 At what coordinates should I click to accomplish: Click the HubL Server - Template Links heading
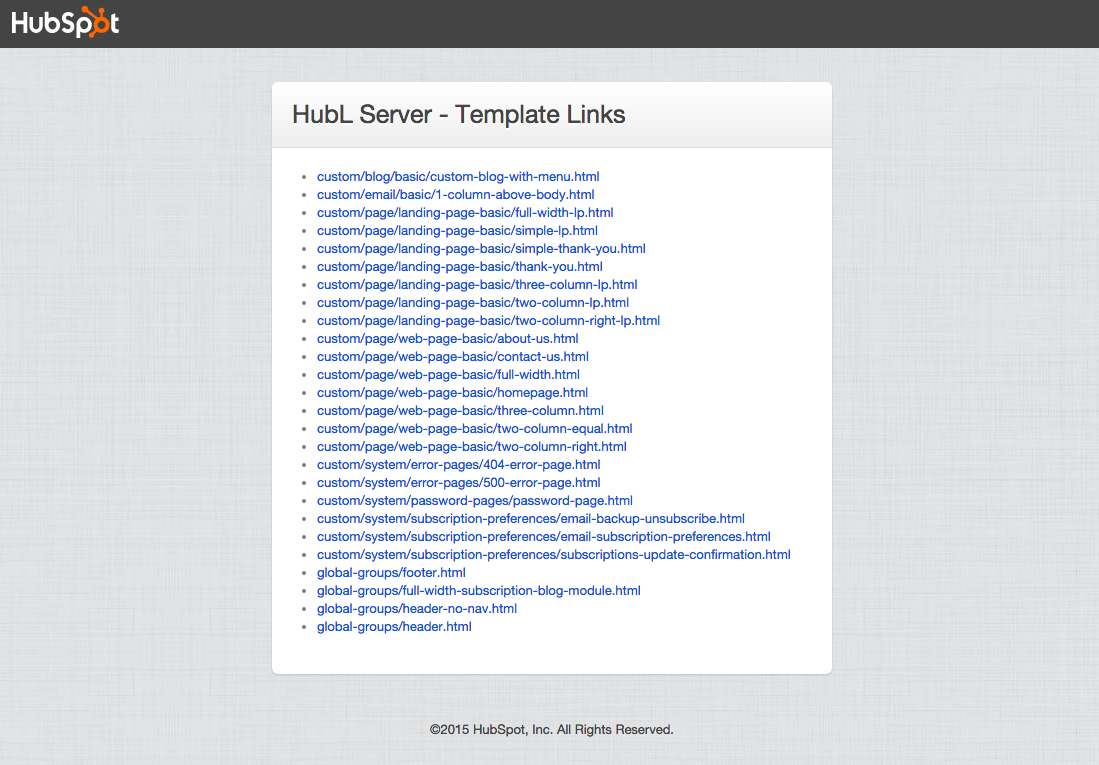tap(458, 114)
